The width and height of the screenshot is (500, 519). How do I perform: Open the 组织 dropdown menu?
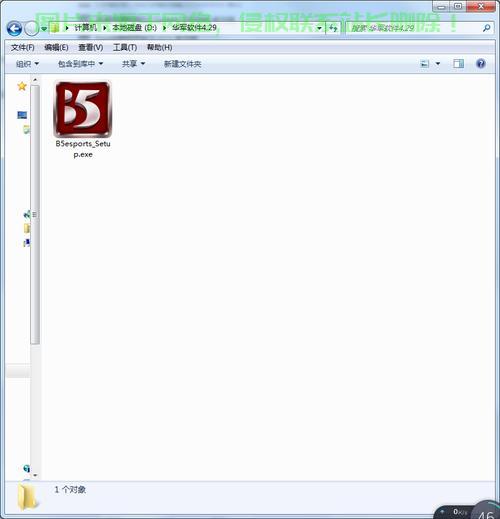point(27,64)
